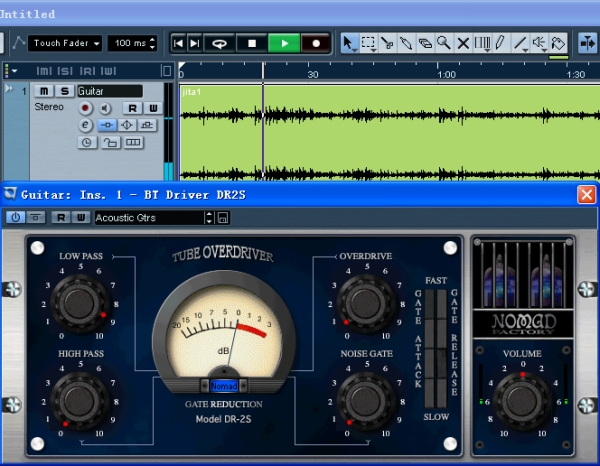Save preset with disk icon
The image size is (600, 466).
[223, 218]
